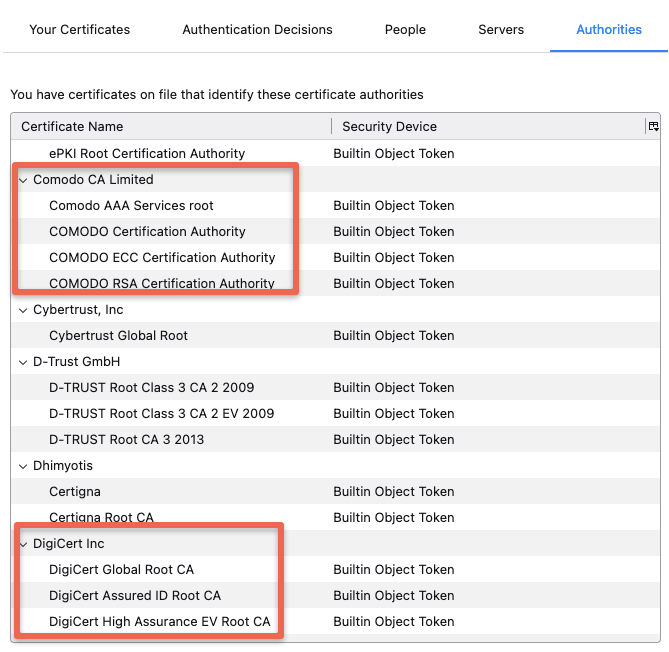Select COMODO Certification Authority entry
Image resolution: width=669 pixels, height=652 pixels.
(335, 231)
